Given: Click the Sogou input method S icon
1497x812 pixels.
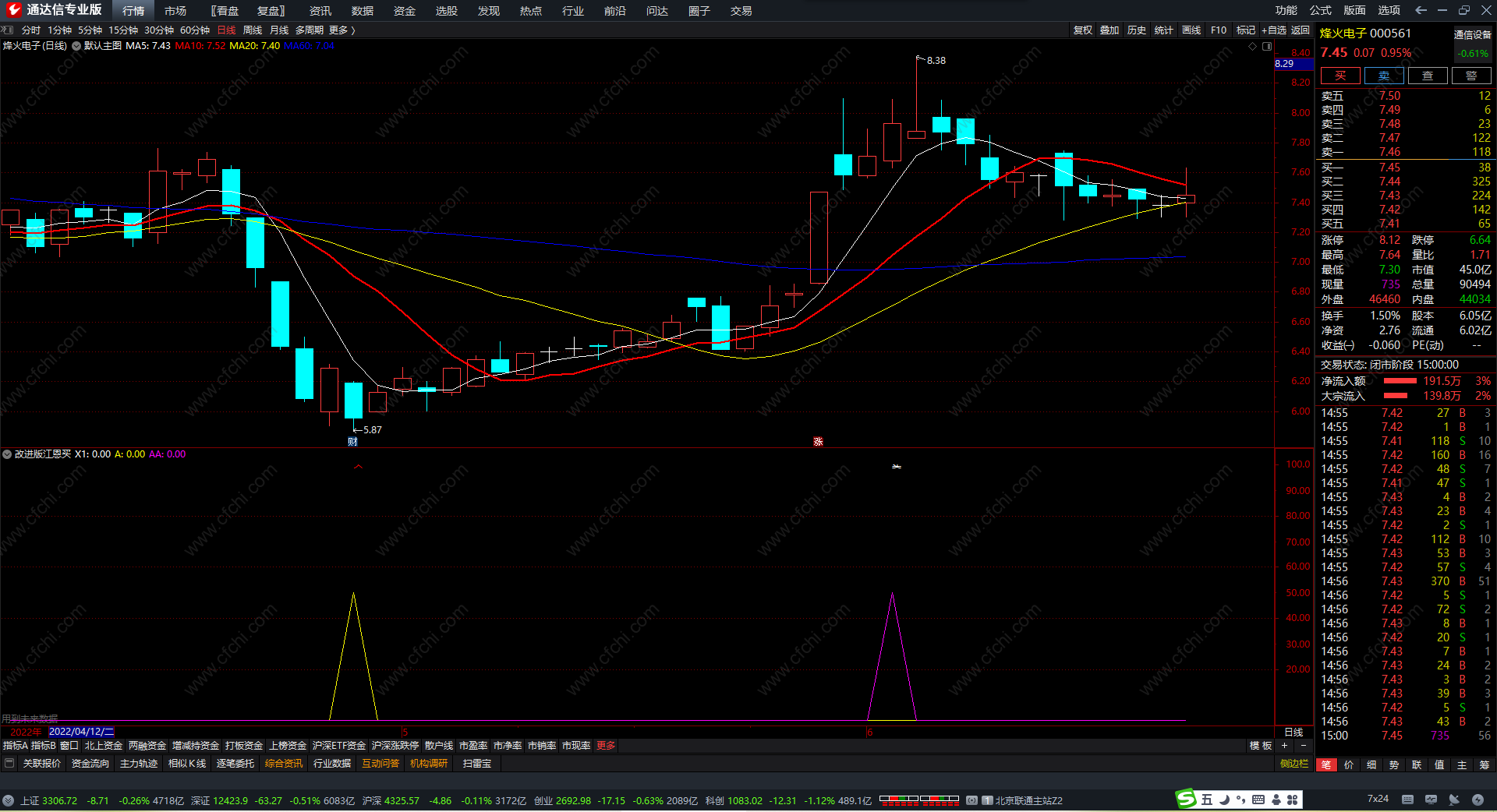Looking at the screenshot, I should pos(1186,799).
